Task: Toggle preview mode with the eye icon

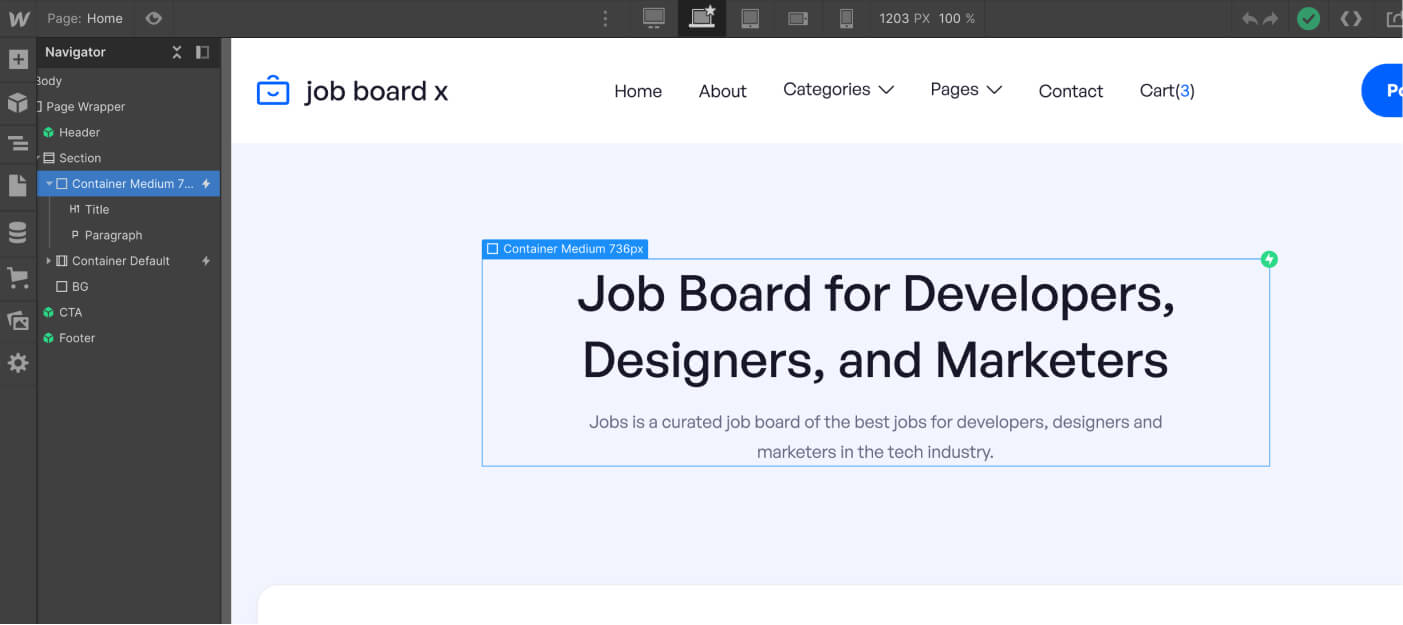Action: click(153, 17)
